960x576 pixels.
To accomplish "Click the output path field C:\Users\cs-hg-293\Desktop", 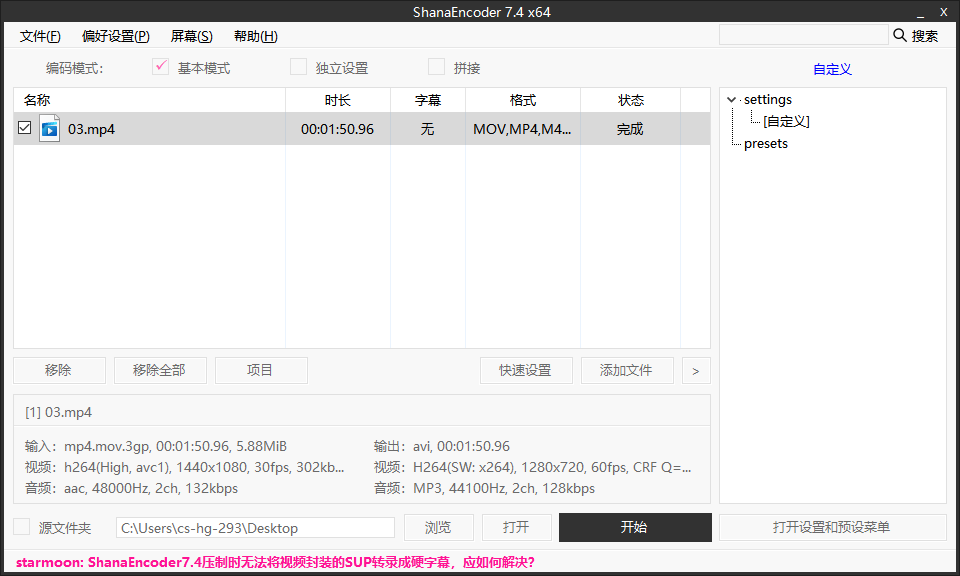I will coord(255,528).
